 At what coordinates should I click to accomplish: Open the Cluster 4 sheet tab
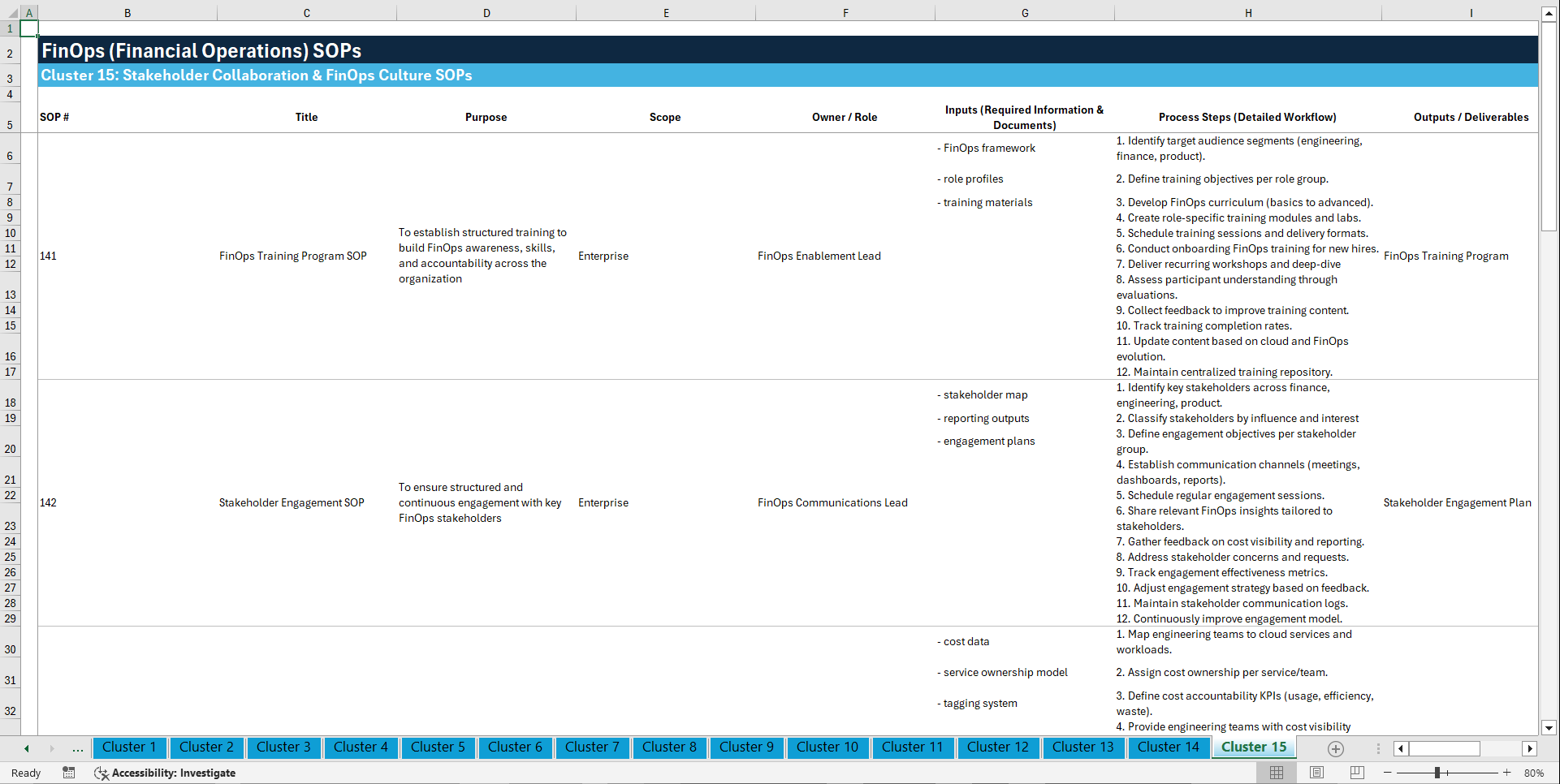361,747
